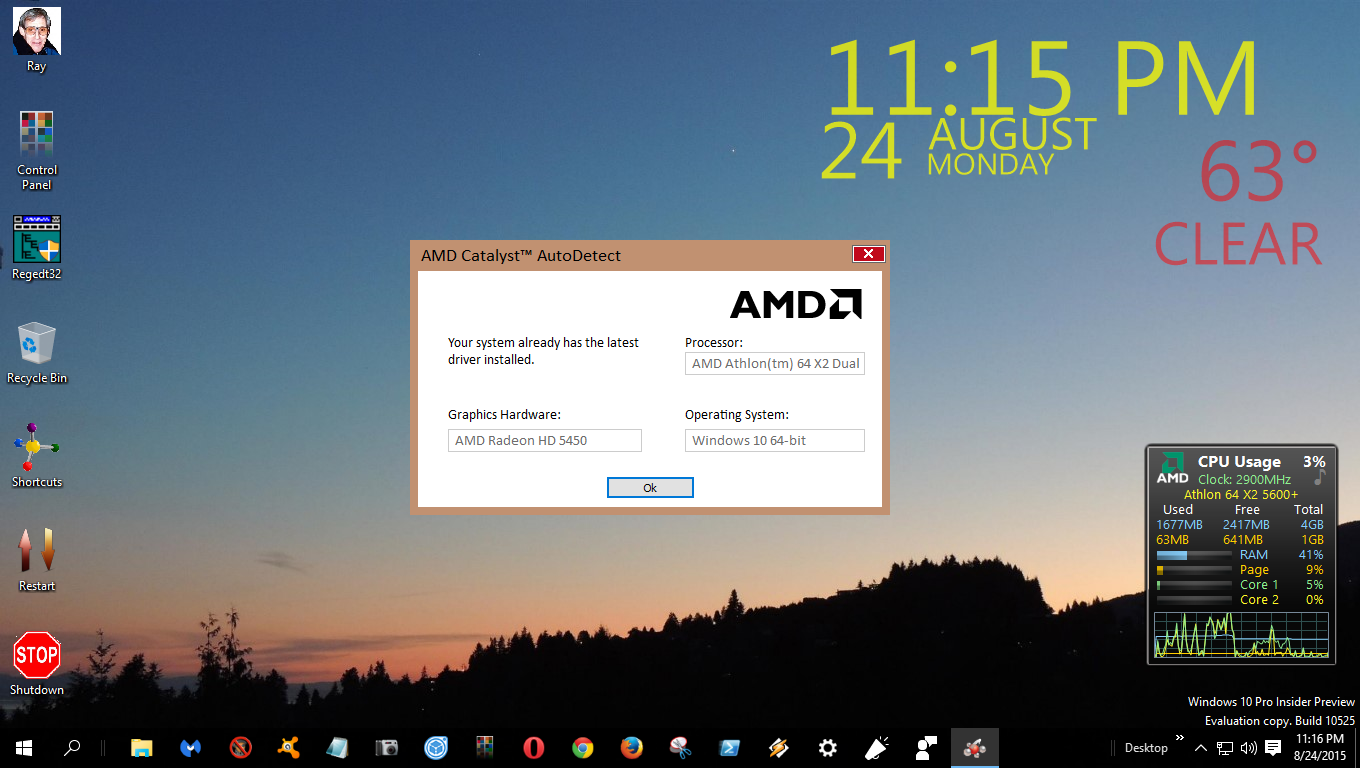Select the Regedt32 desktop icon
This screenshot has height=768, width=1360.
click(x=37, y=247)
